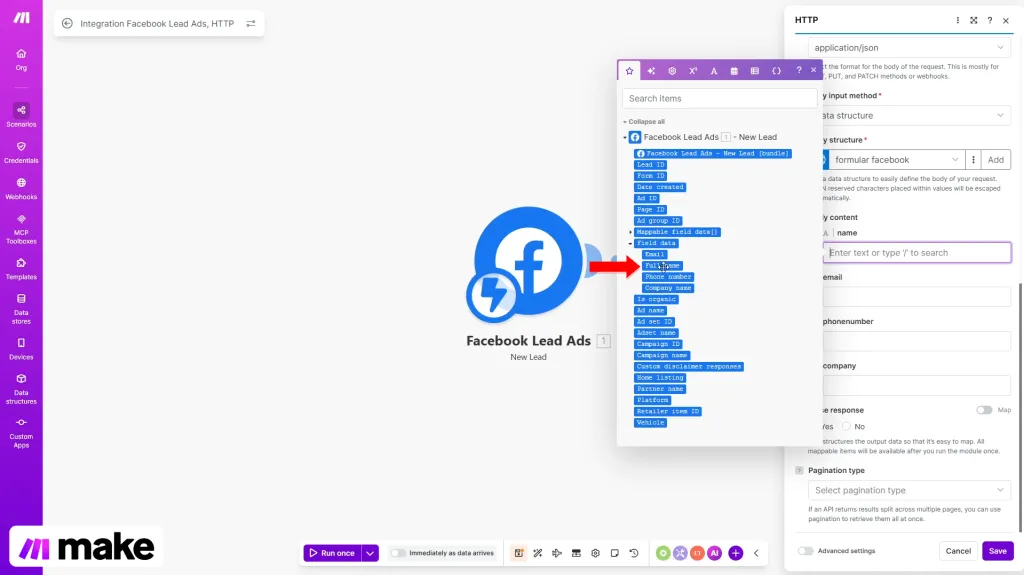Open the scenario history icon

click(633, 553)
